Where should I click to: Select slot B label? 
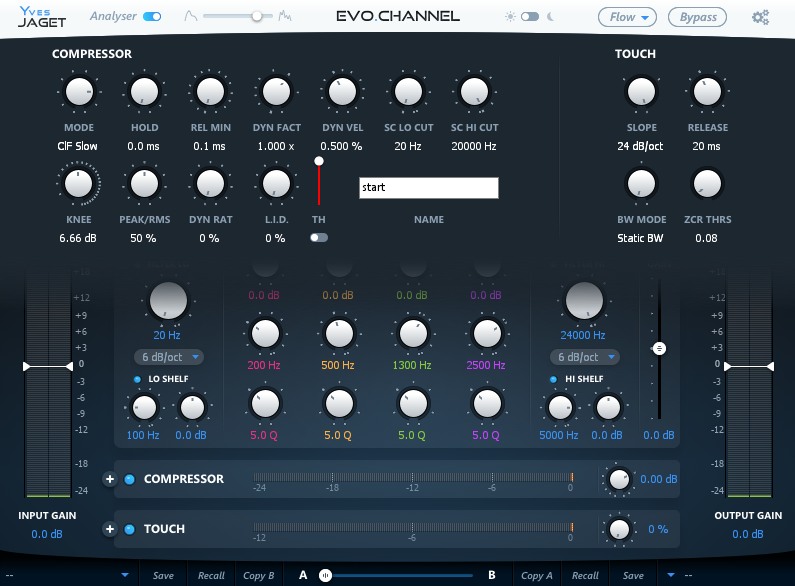[491, 575]
